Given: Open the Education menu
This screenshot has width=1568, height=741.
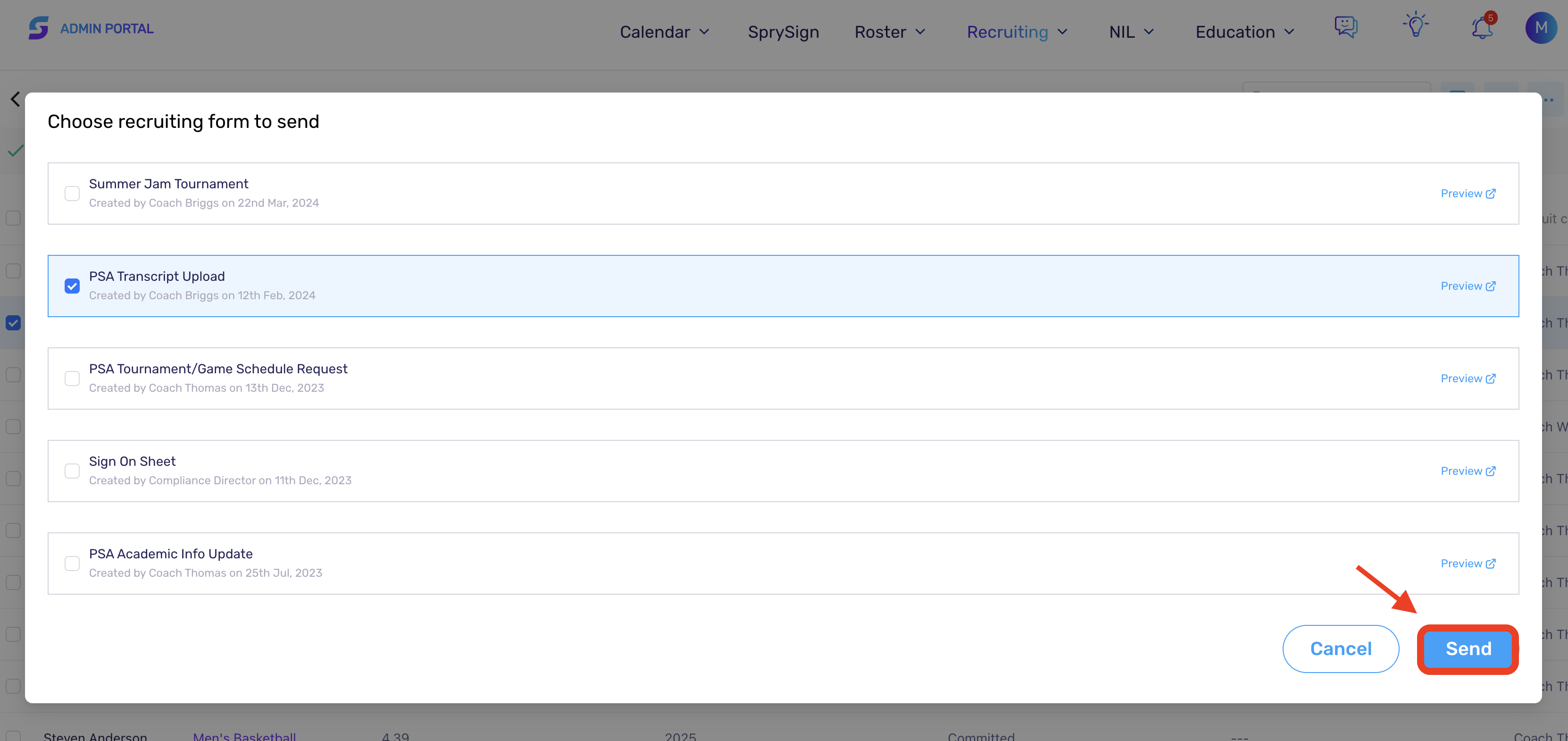Looking at the screenshot, I should (1245, 32).
